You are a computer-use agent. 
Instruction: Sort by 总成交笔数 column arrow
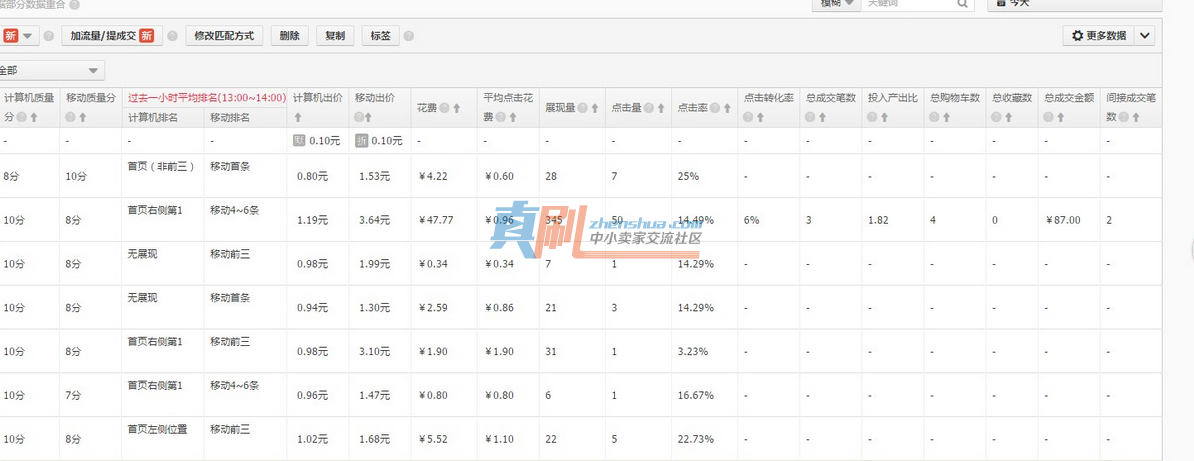[822, 117]
